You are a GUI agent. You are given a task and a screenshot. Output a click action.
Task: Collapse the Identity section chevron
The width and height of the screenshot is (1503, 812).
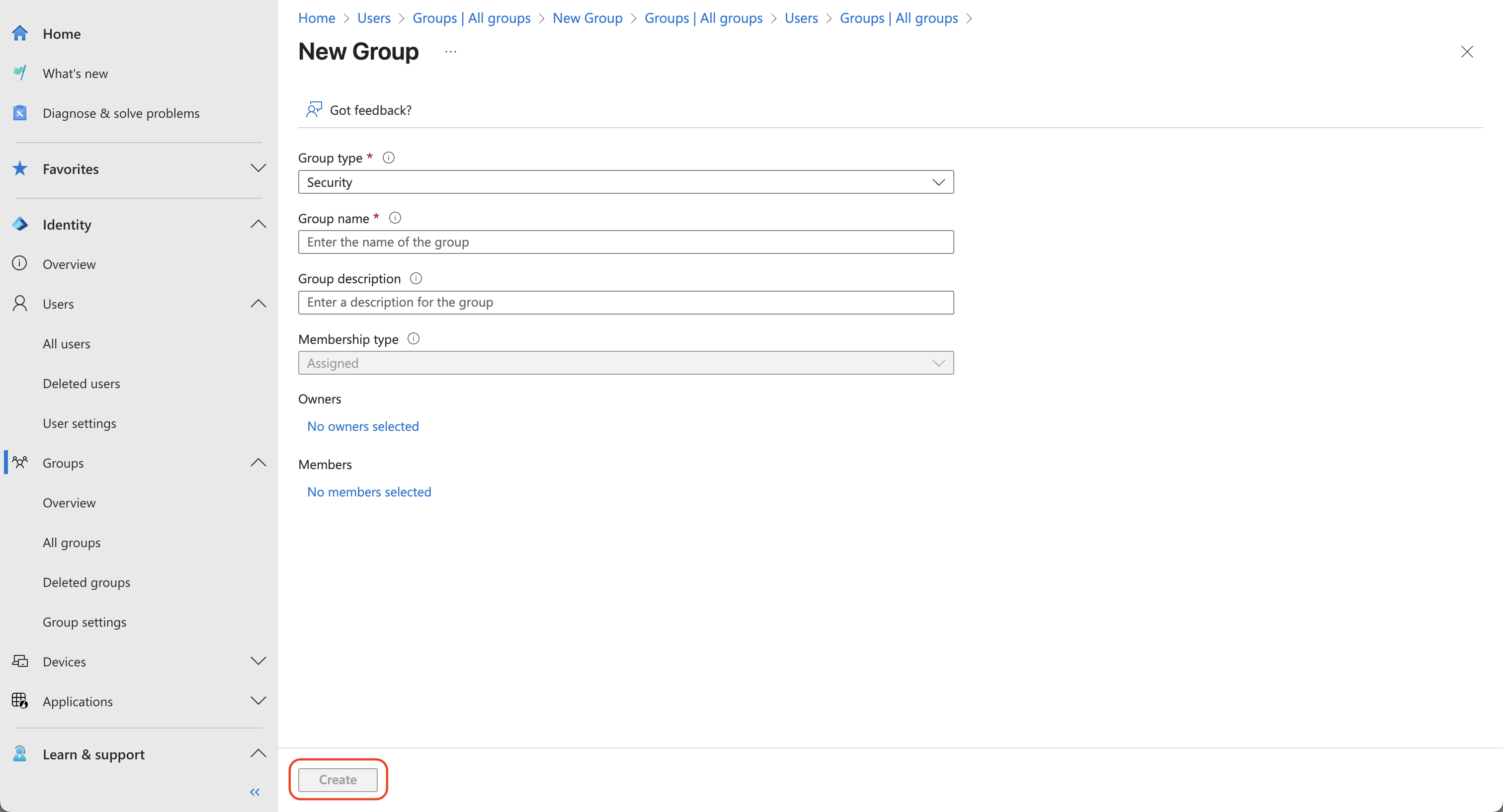[258, 224]
